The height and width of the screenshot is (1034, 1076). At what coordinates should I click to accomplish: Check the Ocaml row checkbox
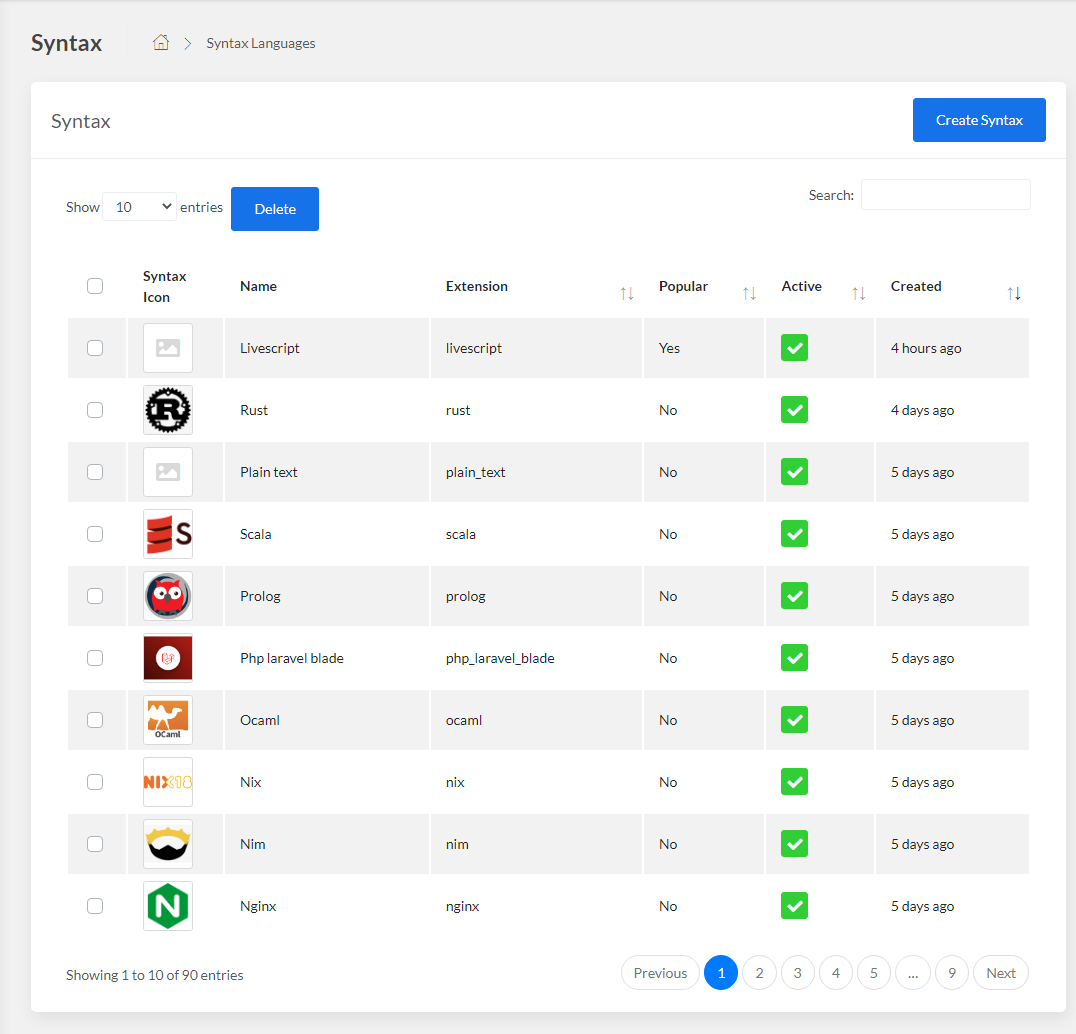pyautogui.click(x=95, y=720)
